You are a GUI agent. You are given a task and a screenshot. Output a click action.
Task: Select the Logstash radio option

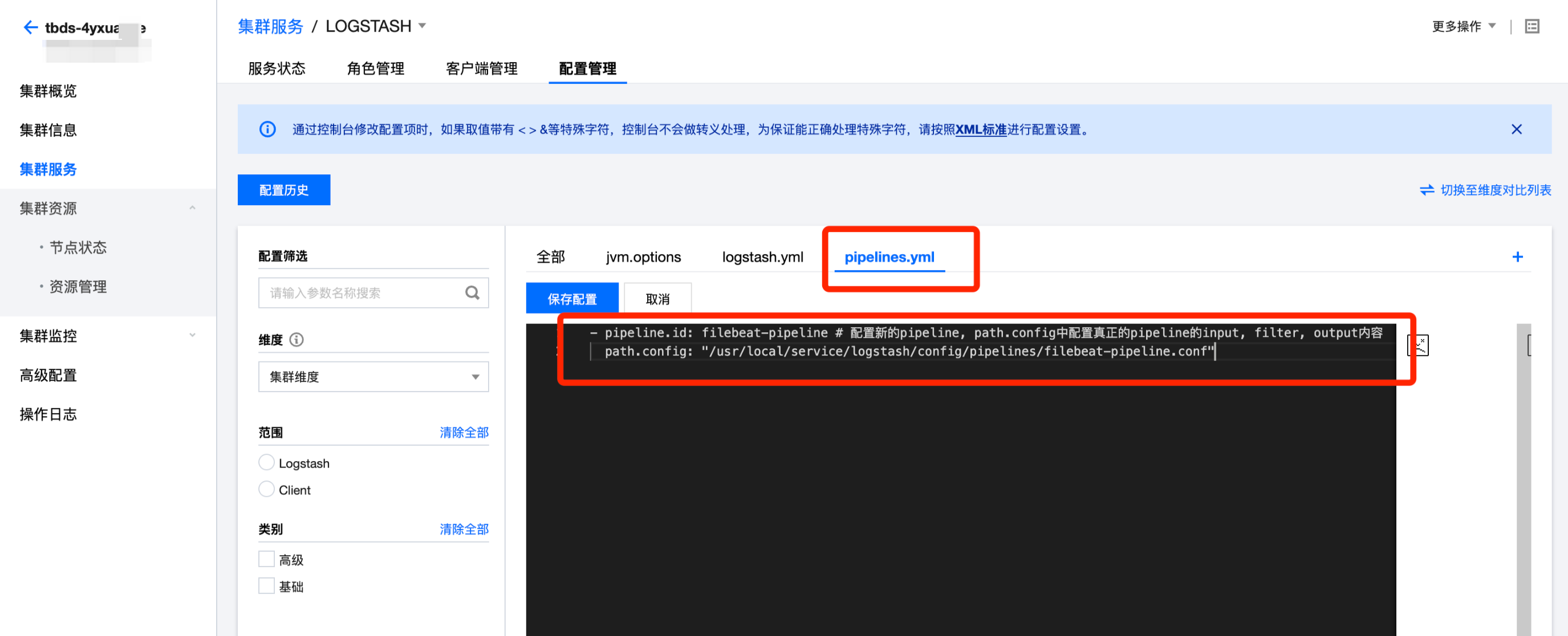click(267, 463)
